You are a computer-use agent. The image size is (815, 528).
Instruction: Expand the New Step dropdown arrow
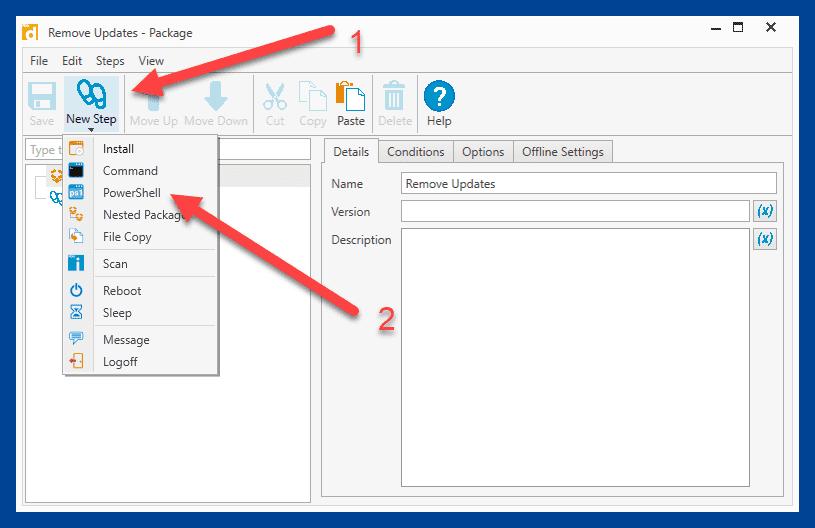pyautogui.click(x=91, y=129)
